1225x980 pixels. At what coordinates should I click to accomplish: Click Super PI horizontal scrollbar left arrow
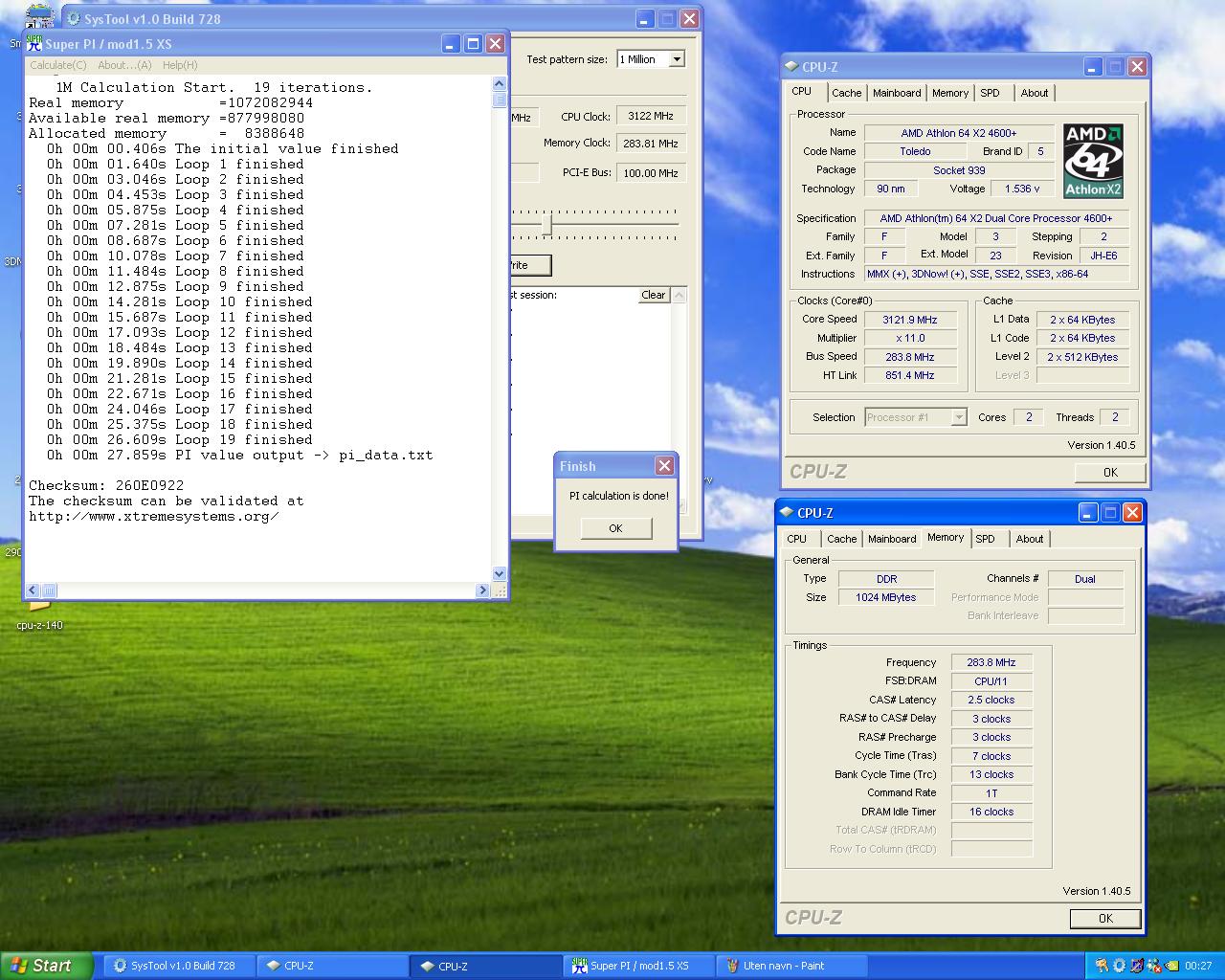tap(33, 590)
